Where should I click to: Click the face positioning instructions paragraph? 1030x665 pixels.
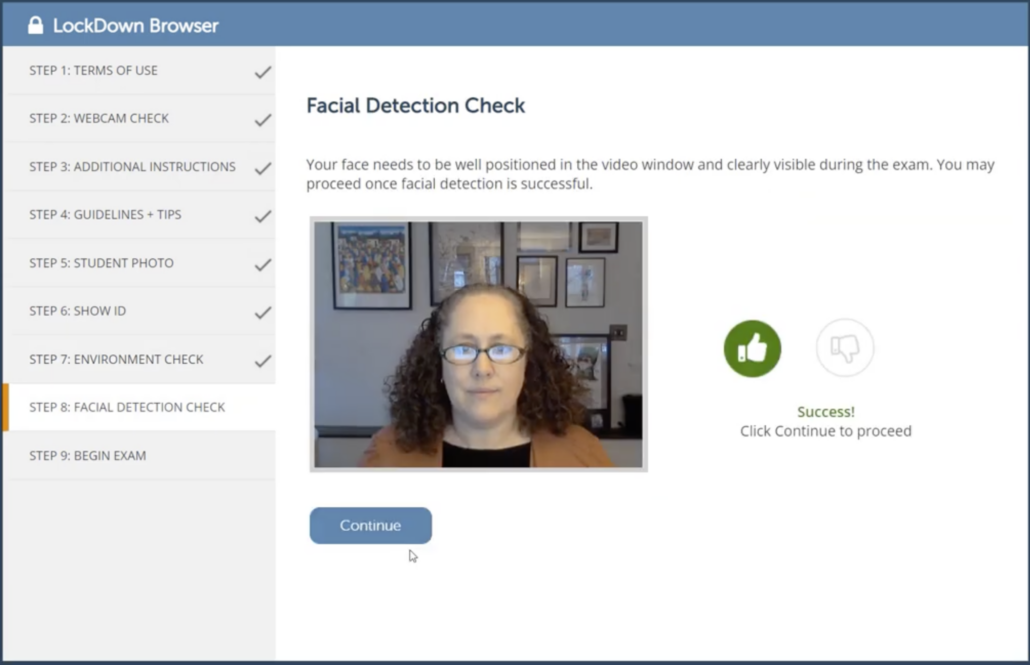point(650,174)
